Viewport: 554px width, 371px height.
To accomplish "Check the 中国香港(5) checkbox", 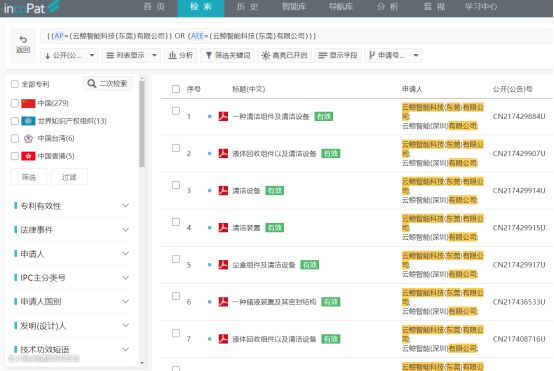I will 15,156.
